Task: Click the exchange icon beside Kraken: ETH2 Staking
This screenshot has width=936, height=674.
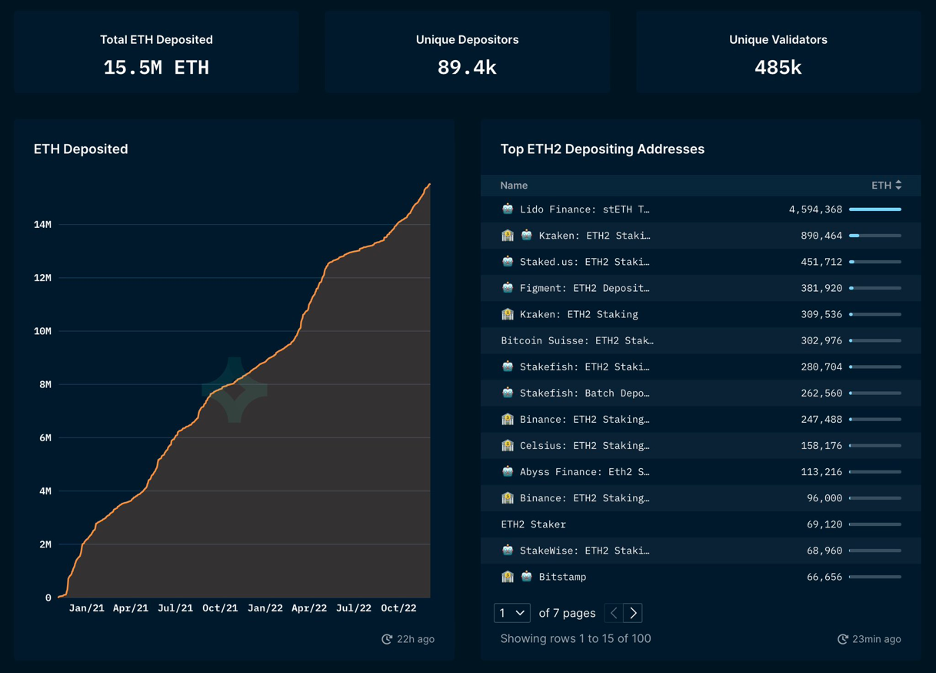Action: [x=507, y=314]
